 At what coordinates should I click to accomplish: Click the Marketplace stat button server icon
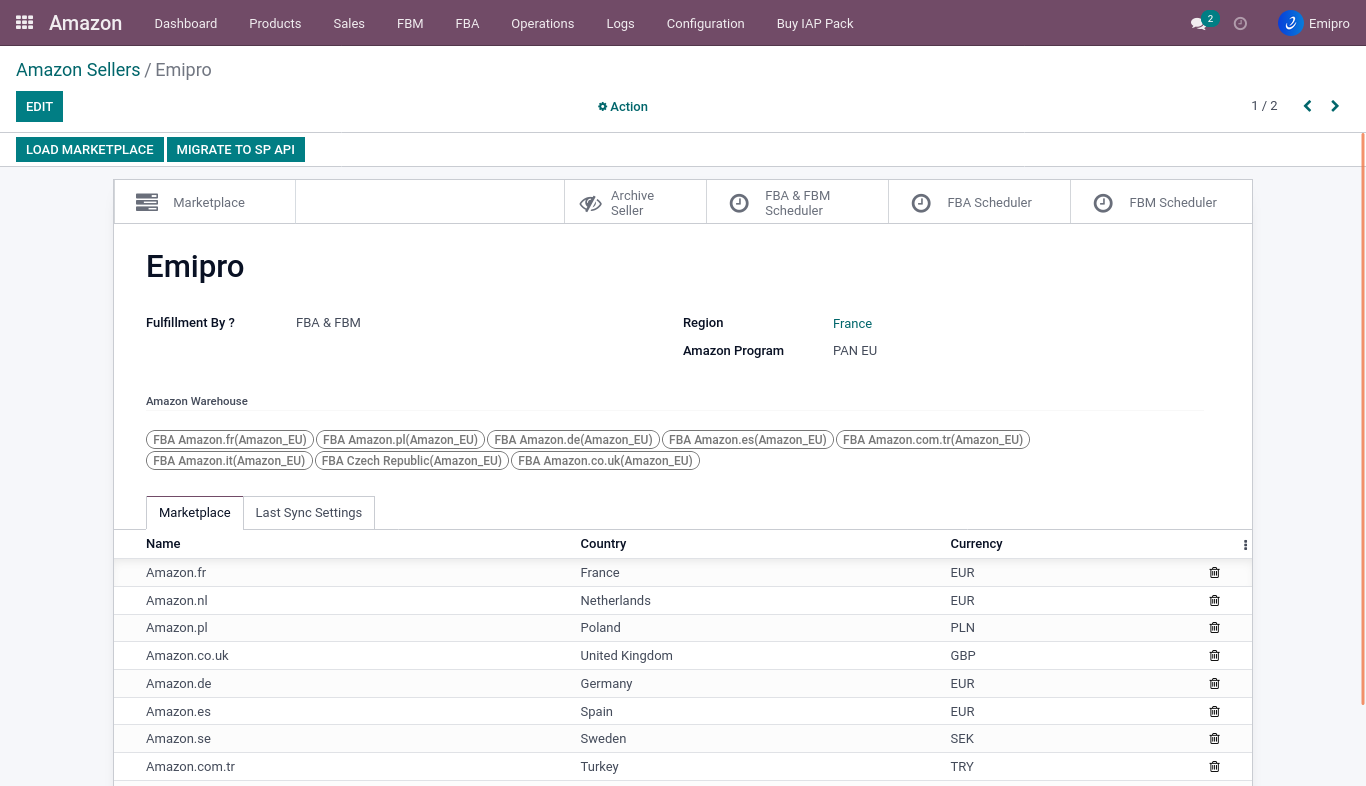(x=147, y=202)
